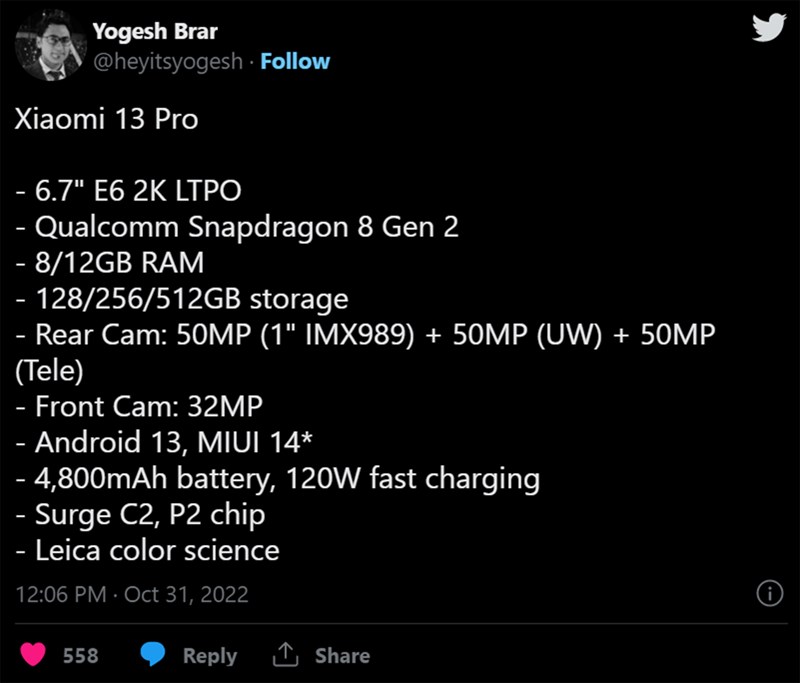Viewport: 800px width, 683px height.
Task: Click Follow next to @heyitsyogesh
Action: click(x=295, y=61)
